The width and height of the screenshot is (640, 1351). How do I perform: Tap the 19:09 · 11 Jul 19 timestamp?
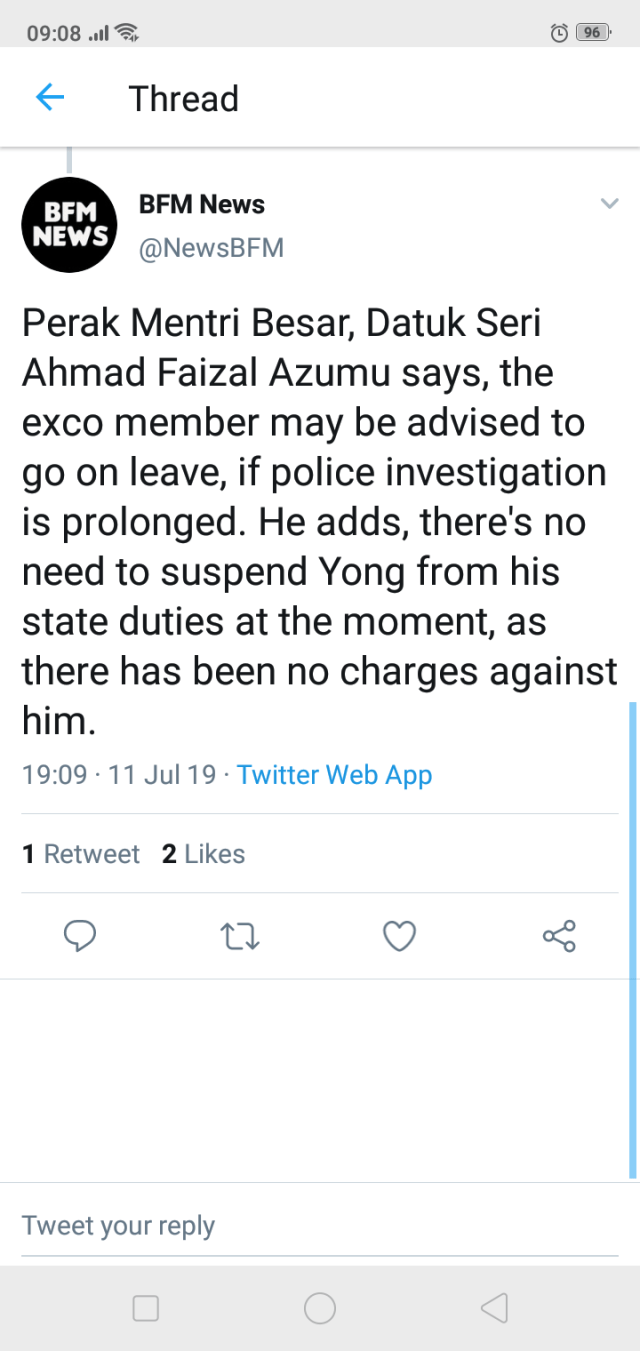[119, 775]
